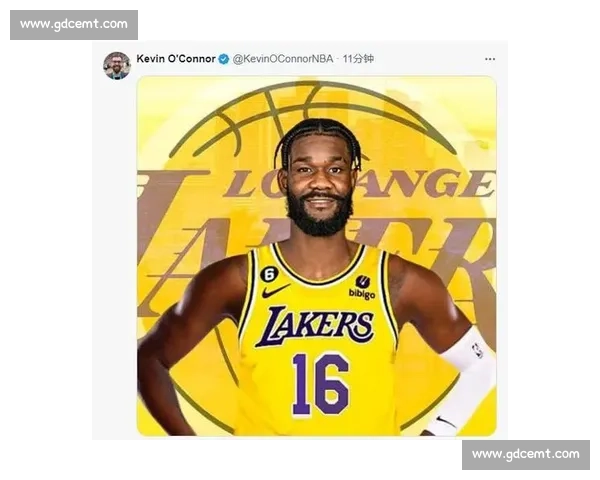Screen dimensions: 600x480
Task: Click the NBA logo on the arm sleeve
Action: [477, 350]
